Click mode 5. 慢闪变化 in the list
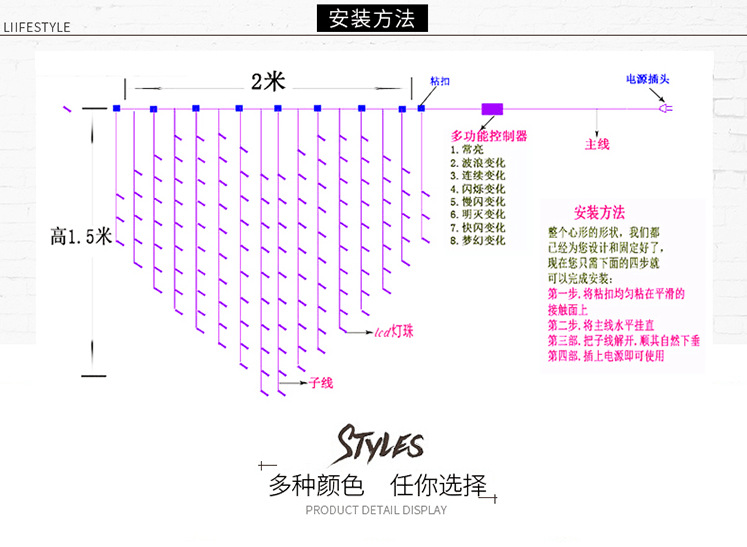Viewport: 747px width, 547px height. 477,202
